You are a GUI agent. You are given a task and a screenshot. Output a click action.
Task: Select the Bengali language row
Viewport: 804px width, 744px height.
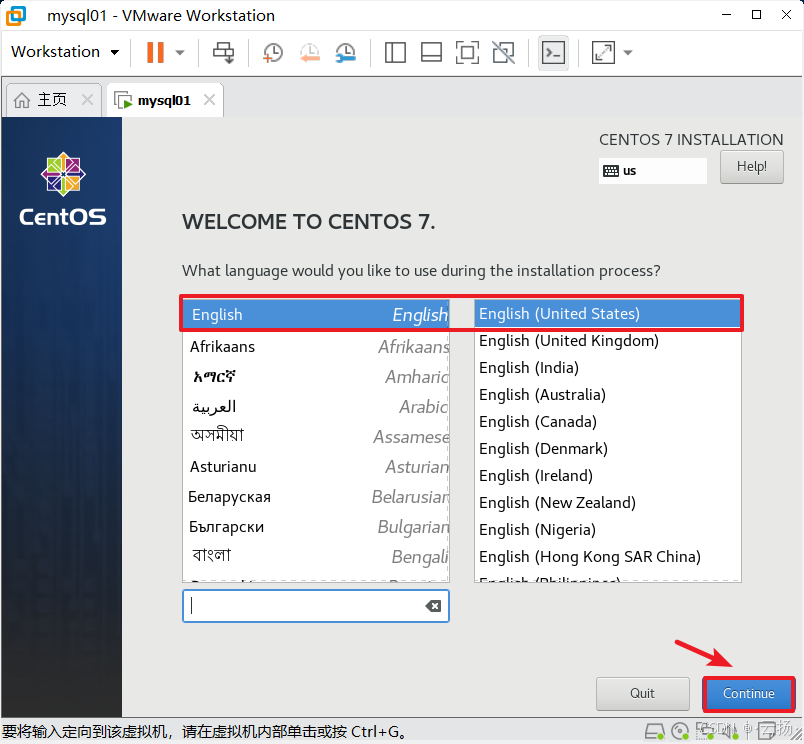(316, 556)
